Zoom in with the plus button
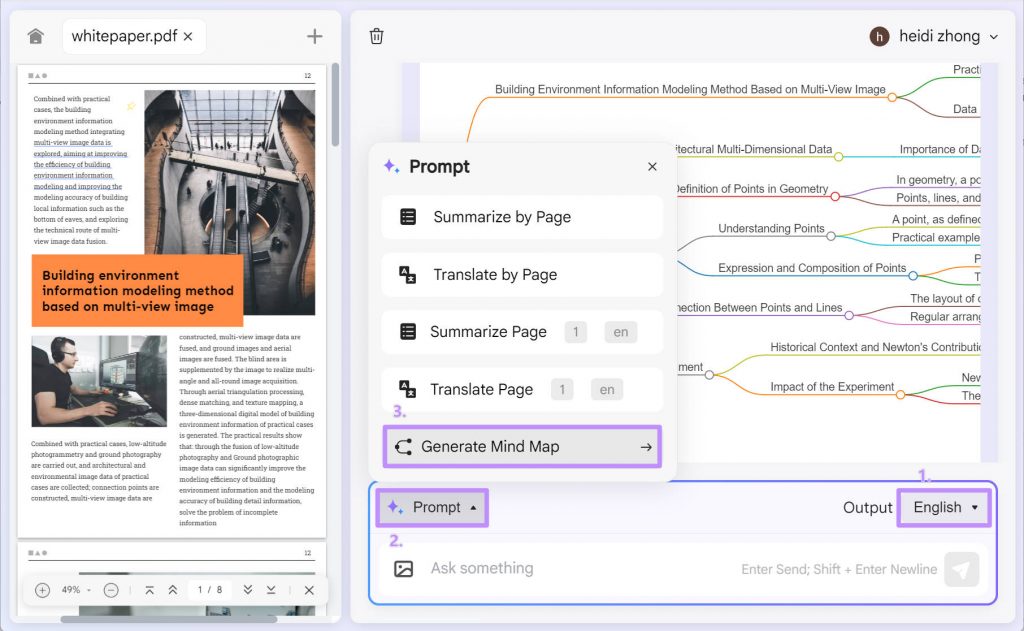 pyautogui.click(x=41, y=590)
